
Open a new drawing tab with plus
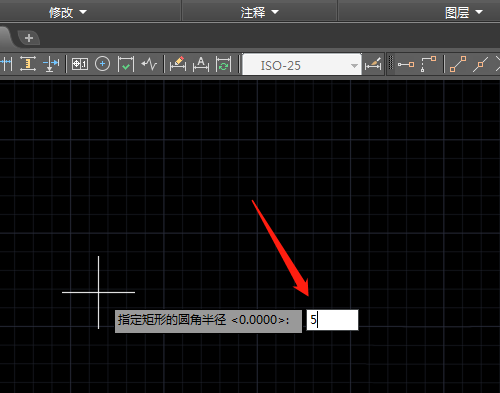29,38
